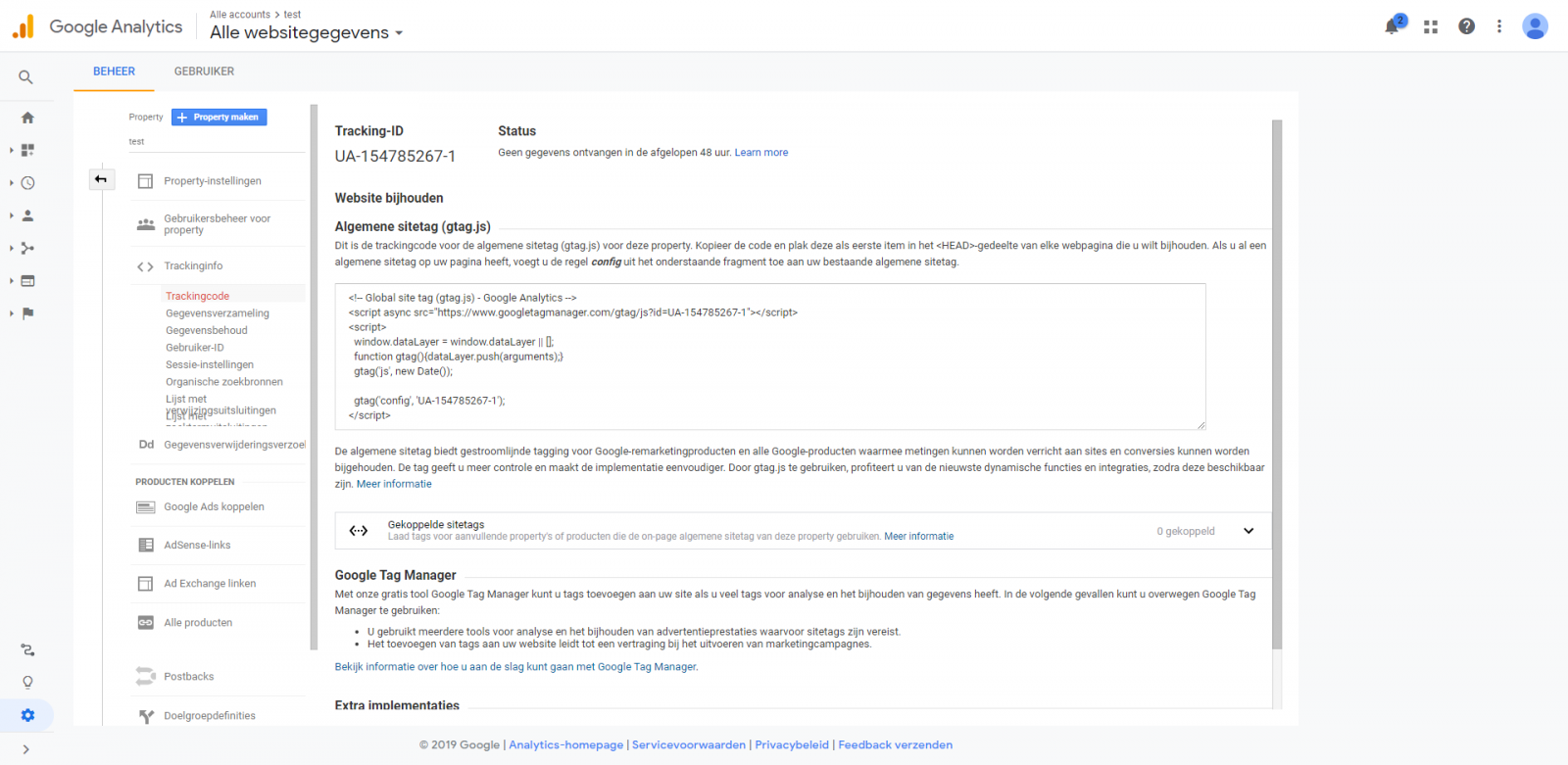Screen dimensions: 1568x765
Task: Expand Customization section arrow in sidebar
Action: [11, 150]
